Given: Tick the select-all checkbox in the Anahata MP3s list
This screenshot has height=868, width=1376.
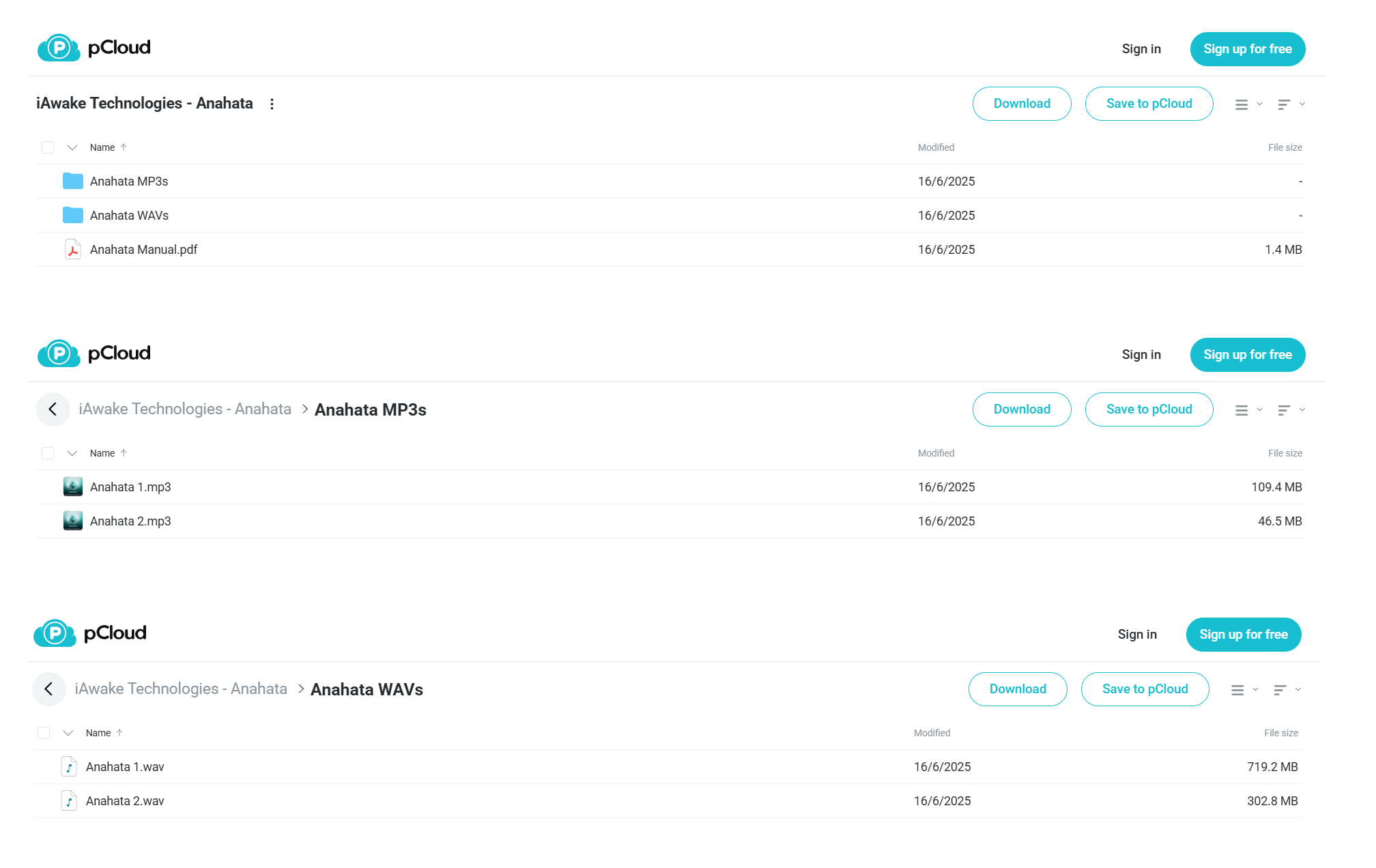Looking at the screenshot, I should coord(48,453).
